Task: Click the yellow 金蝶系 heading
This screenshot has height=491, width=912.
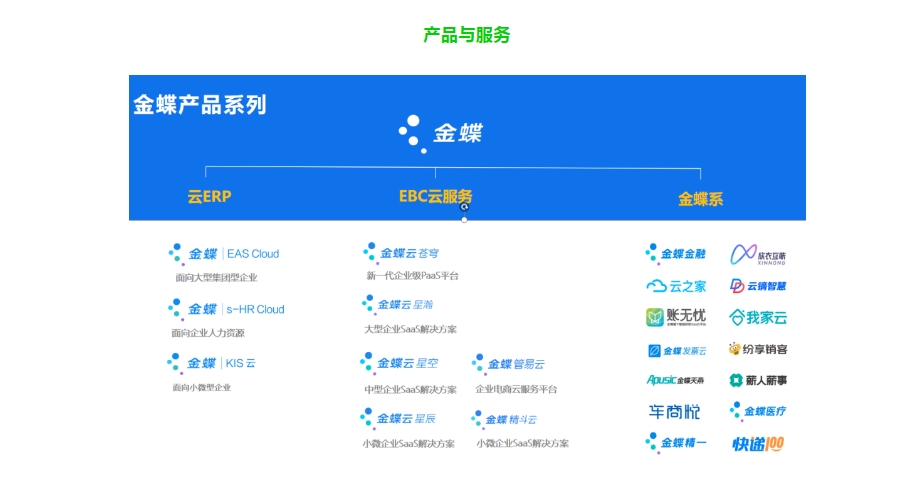Action: pyautogui.click(x=701, y=200)
